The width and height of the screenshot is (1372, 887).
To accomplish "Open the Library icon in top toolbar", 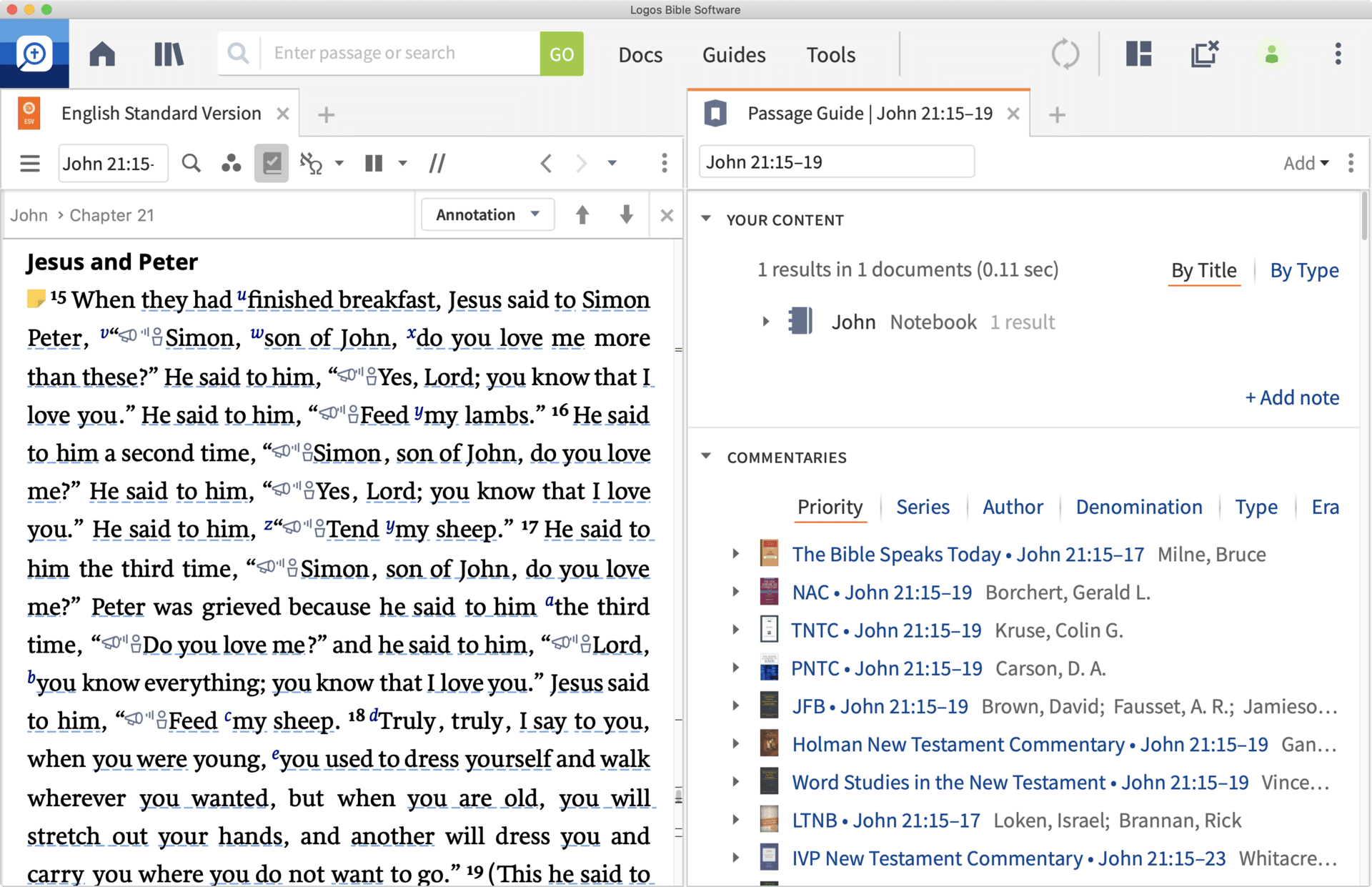I will pos(169,54).
